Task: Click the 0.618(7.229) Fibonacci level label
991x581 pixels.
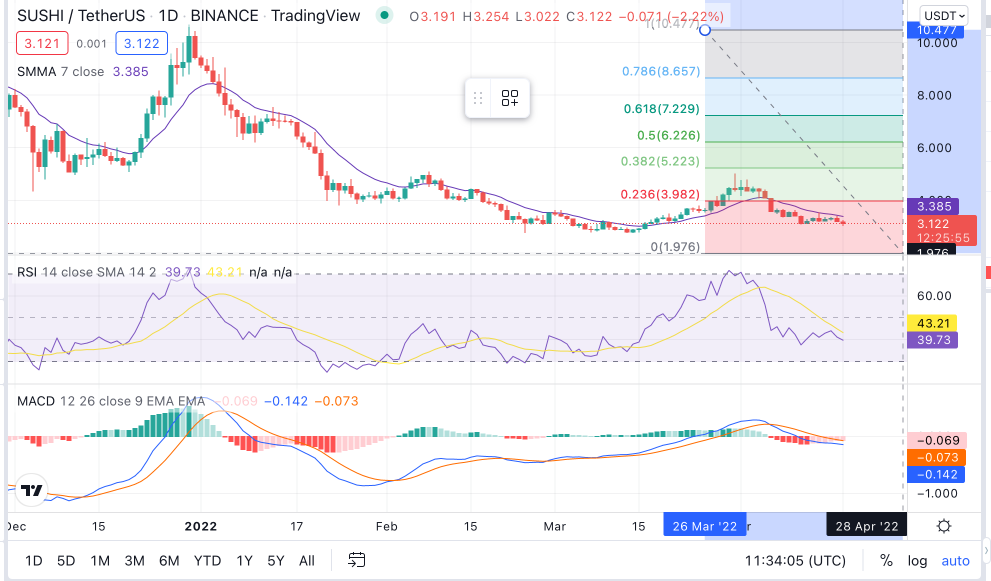Action: [662, 109]
